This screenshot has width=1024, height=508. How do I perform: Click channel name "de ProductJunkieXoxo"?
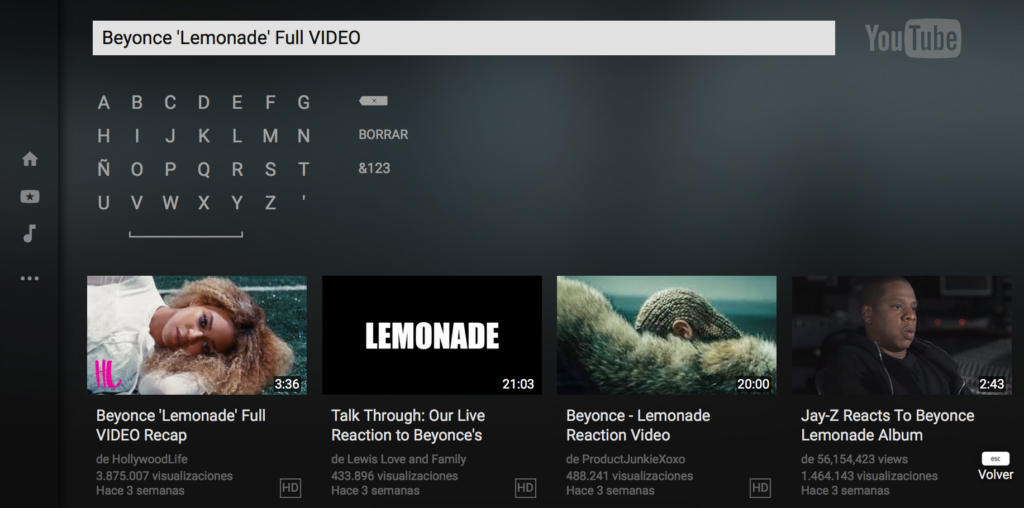coord(626,459)
